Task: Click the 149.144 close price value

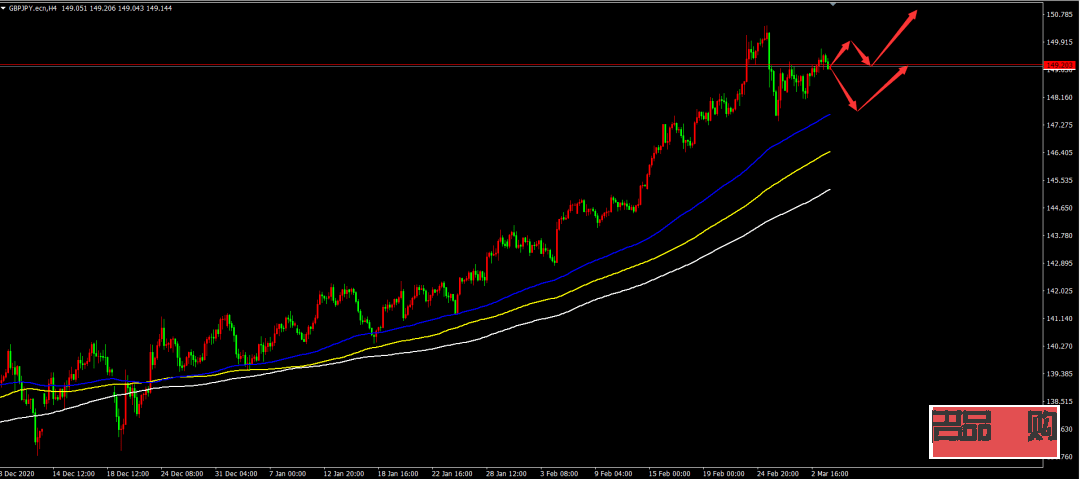Action: 158,7
